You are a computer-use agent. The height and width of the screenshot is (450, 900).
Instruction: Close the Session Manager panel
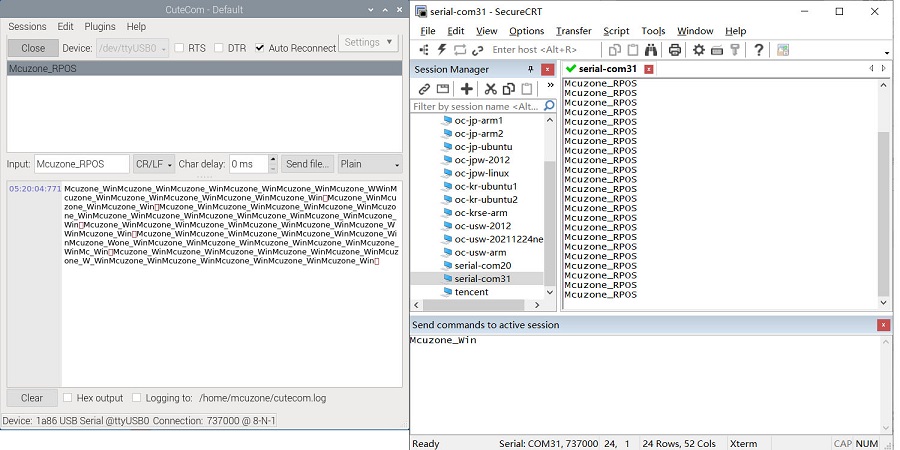point(548,69)
